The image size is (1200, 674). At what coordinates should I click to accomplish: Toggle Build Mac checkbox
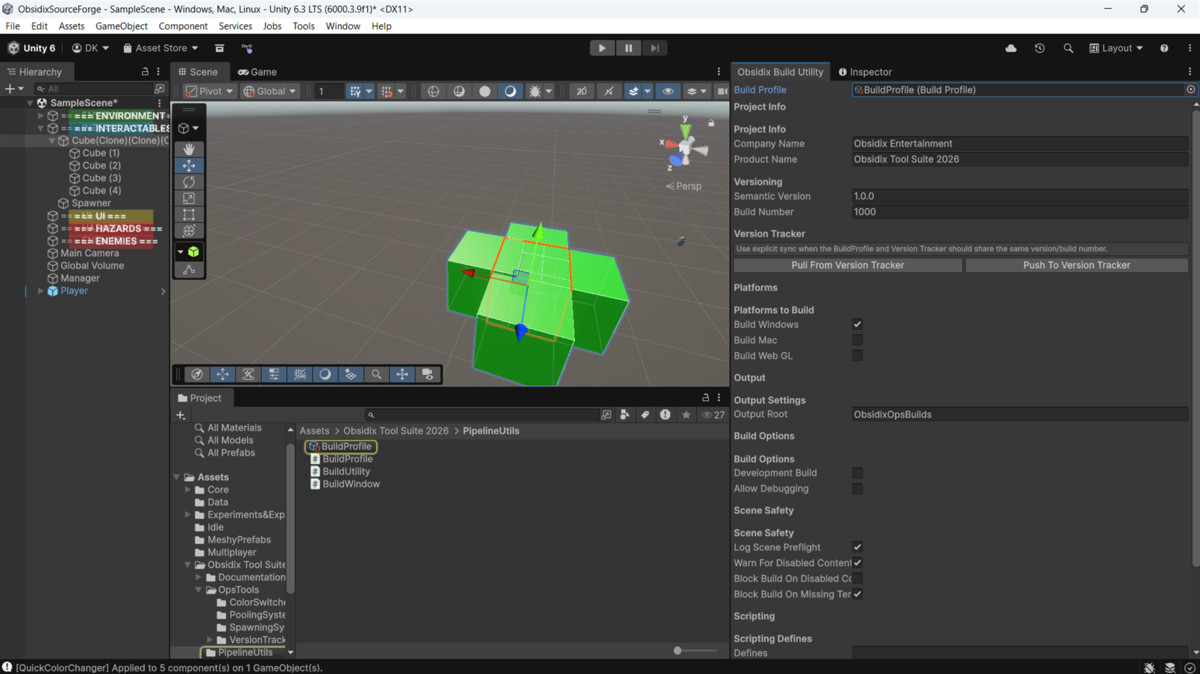[x=857, y=340]
